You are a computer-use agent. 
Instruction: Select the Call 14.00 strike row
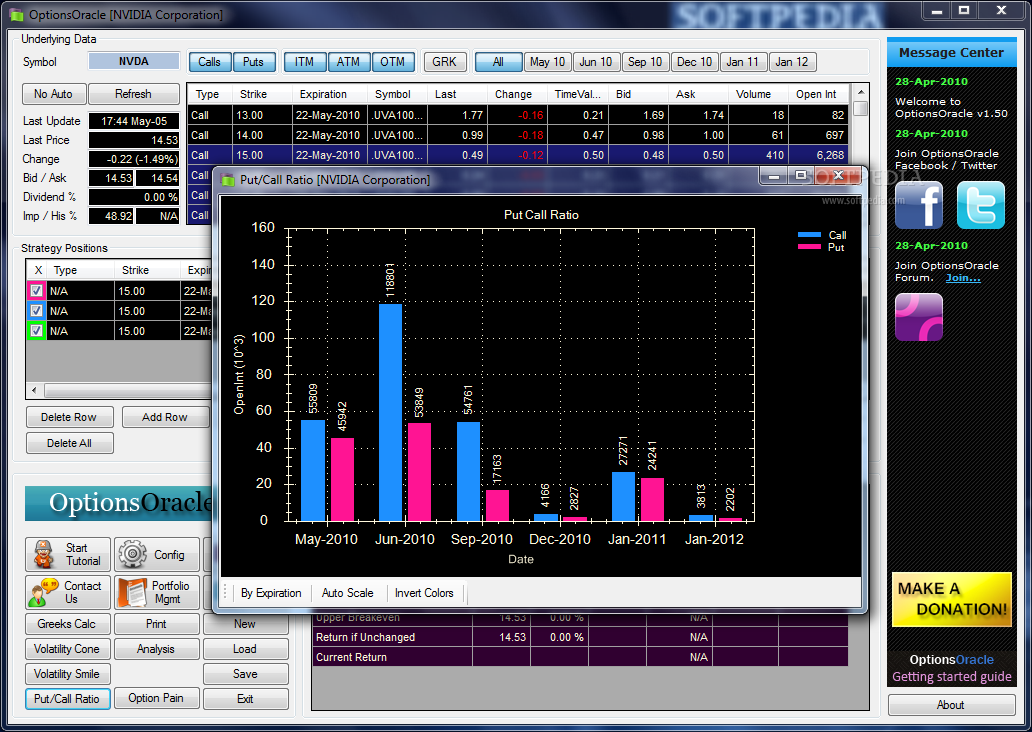[518, 135]
